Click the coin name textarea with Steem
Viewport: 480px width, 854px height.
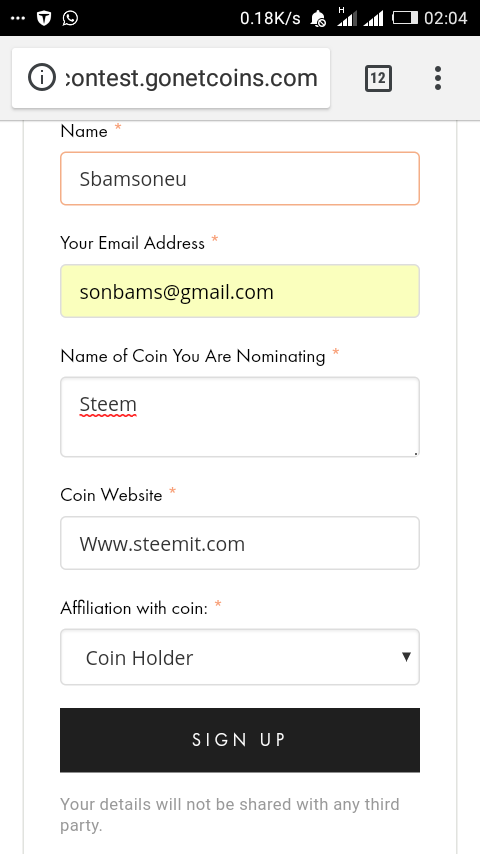[240, 417]
